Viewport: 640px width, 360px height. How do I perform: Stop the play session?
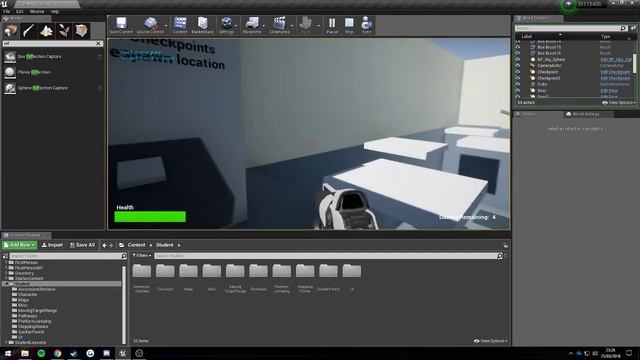point(349,25)
